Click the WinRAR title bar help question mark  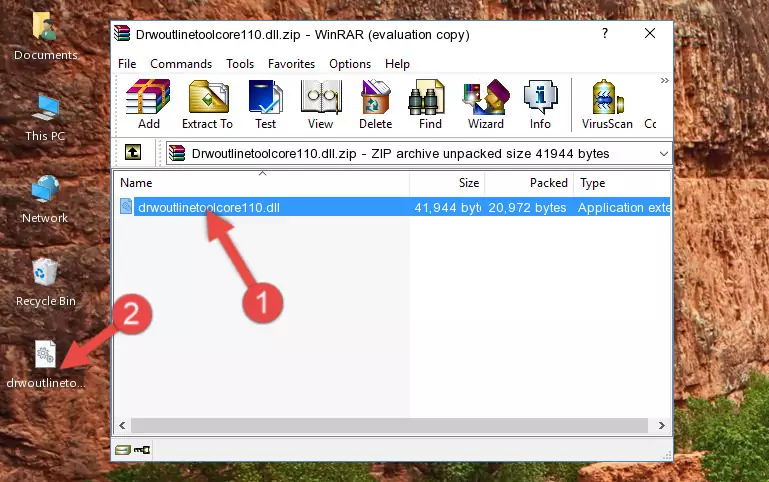tap(605, 33)
